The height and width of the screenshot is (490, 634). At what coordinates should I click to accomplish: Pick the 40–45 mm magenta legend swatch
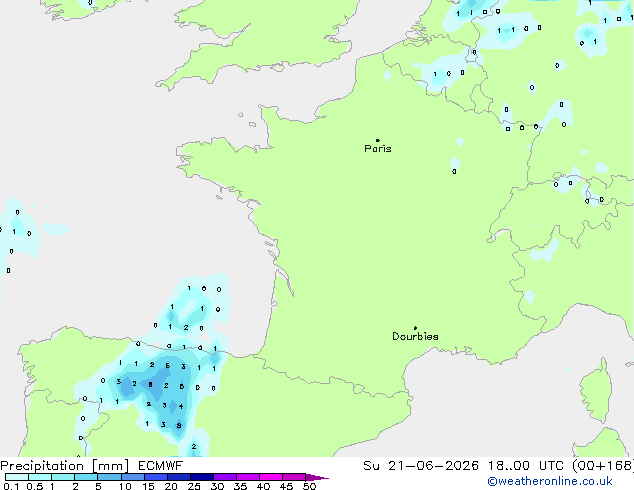point(271,477)
